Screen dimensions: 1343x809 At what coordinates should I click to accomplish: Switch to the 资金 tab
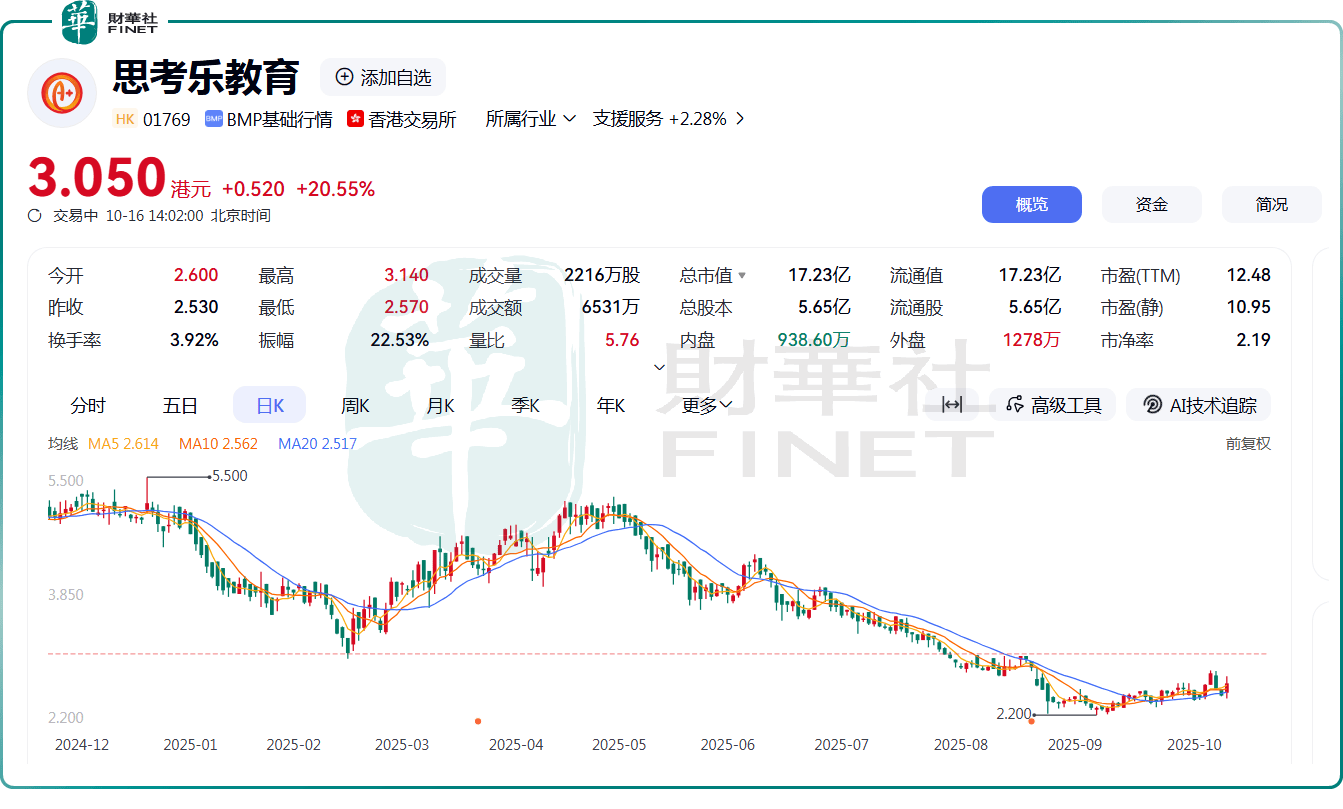click(x=1151, y=204)
